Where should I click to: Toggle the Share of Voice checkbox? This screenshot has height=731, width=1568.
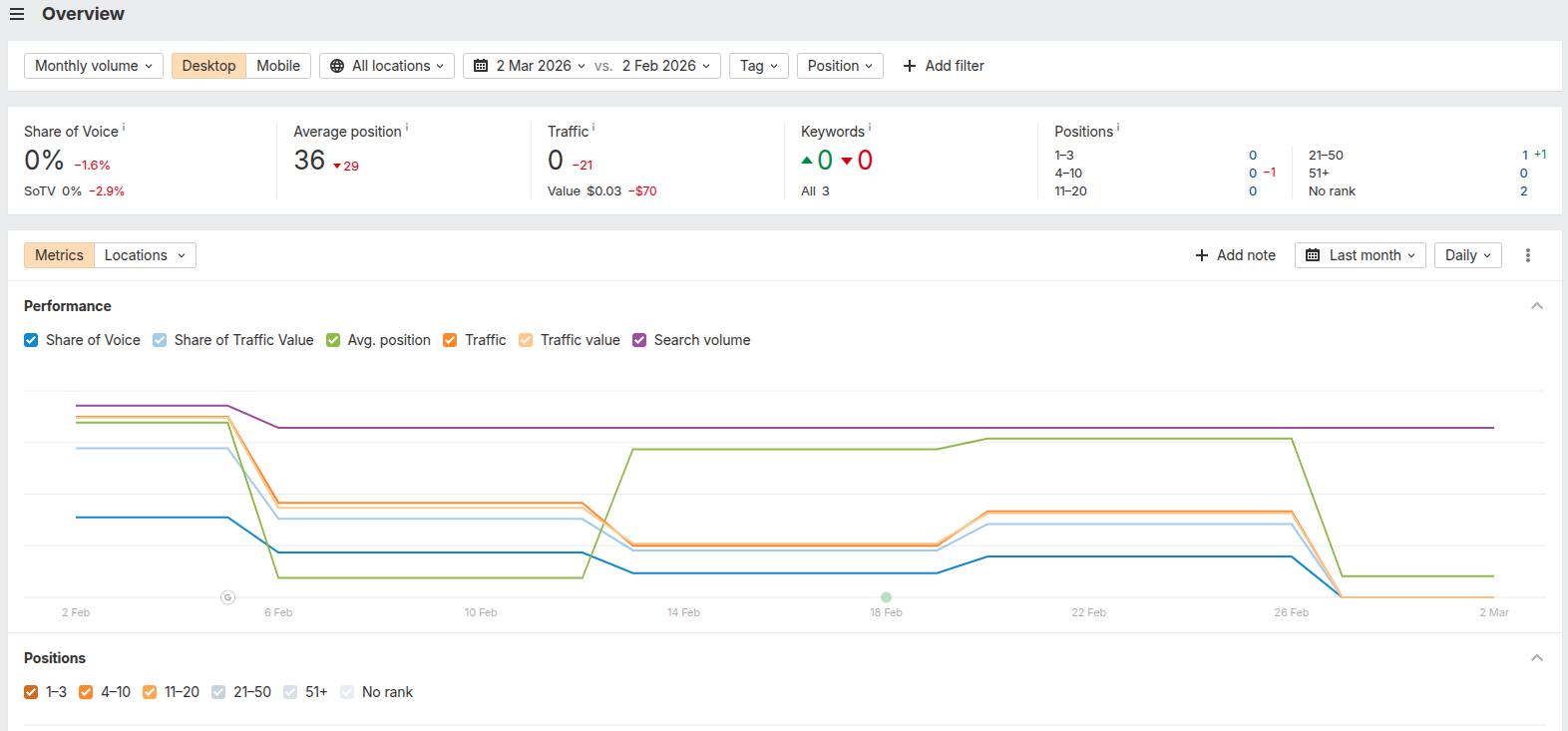click(31, 340)
